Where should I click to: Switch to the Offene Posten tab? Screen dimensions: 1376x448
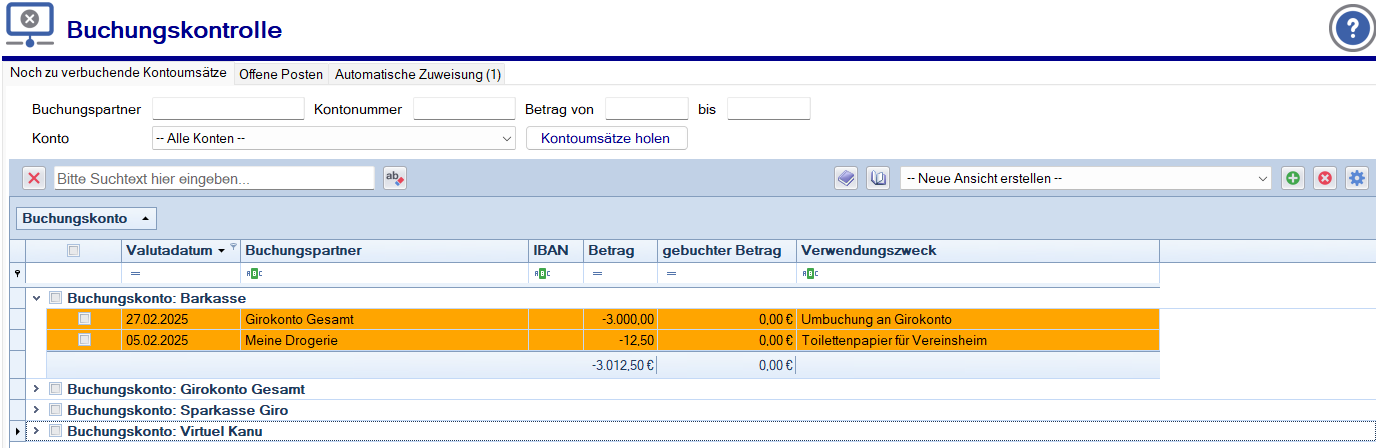(281, 74)
